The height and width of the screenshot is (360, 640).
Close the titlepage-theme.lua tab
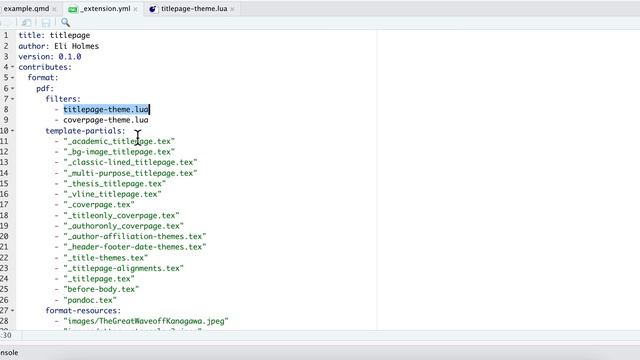(x=232, y=9)
